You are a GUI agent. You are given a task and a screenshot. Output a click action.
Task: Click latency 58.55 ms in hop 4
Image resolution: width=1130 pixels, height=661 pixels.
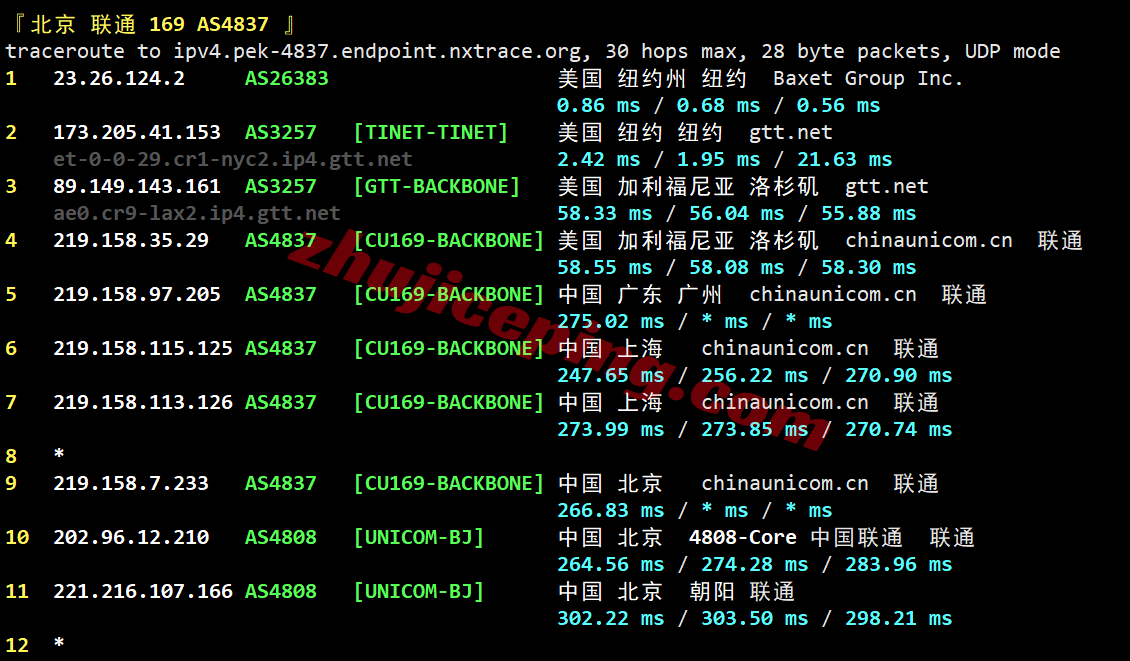pyautogui.click(x=604, y=268)
